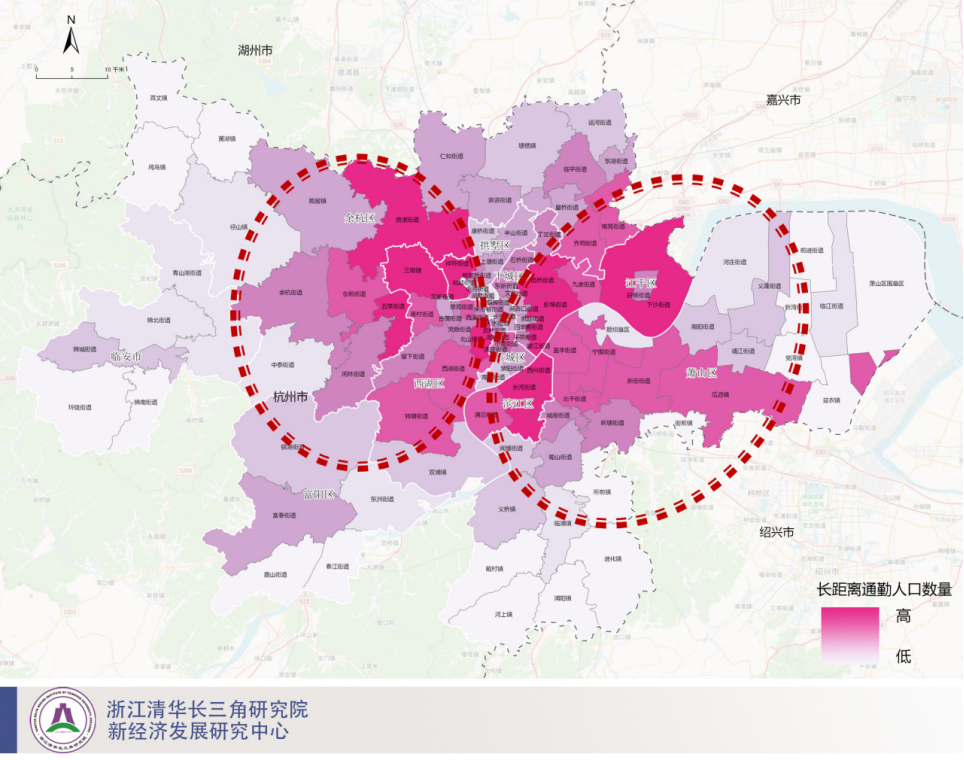Click the 拱墅区 district label
This screenshot has height=760, width=964.
[494, 245]
